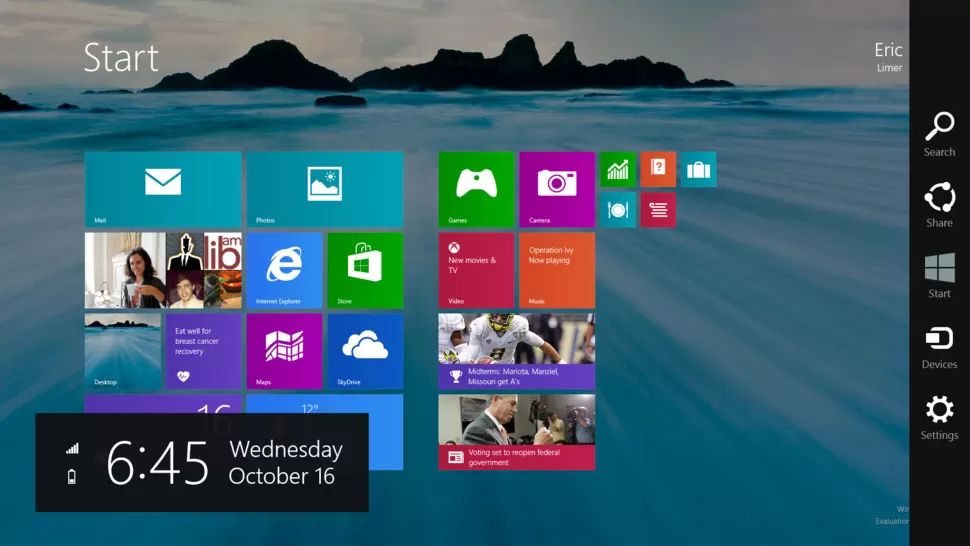Launch the Camera app tile

557,189
